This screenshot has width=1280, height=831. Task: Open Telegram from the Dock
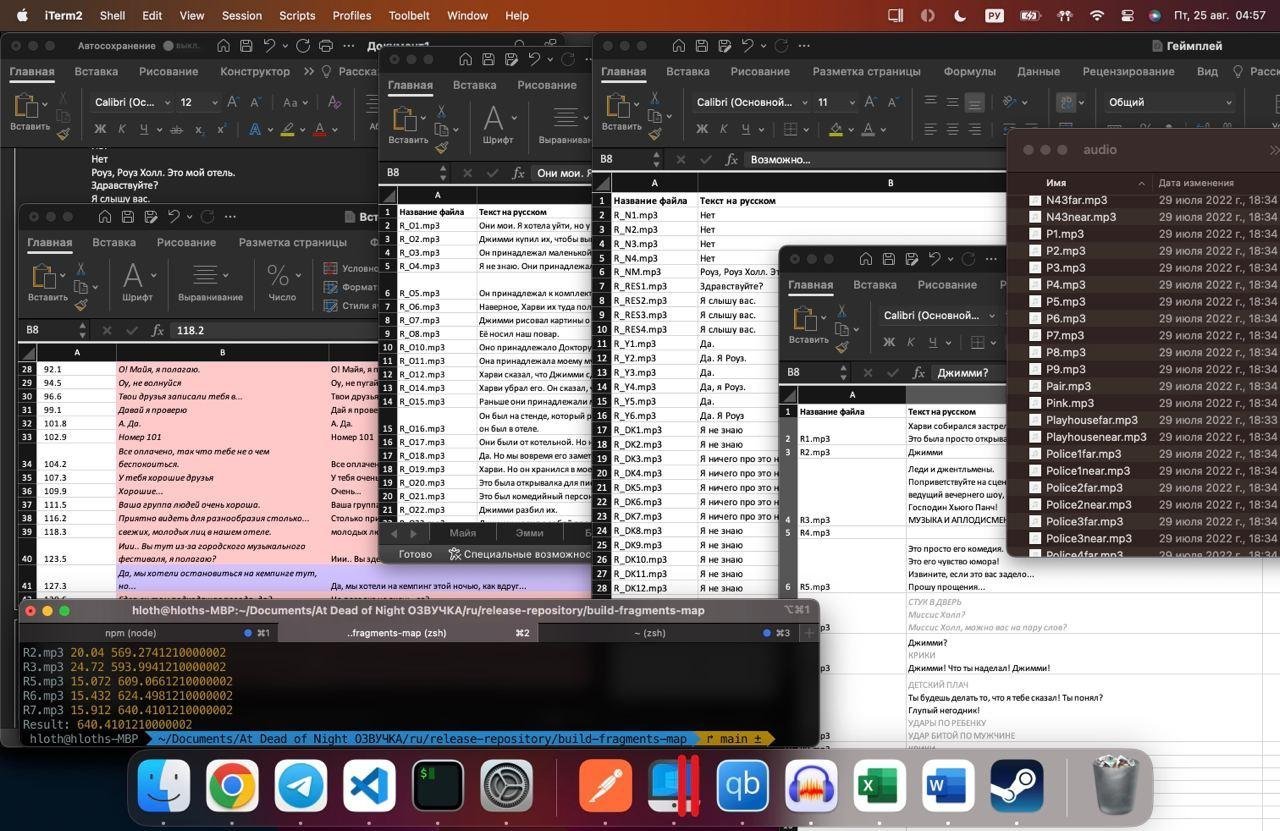300,785
